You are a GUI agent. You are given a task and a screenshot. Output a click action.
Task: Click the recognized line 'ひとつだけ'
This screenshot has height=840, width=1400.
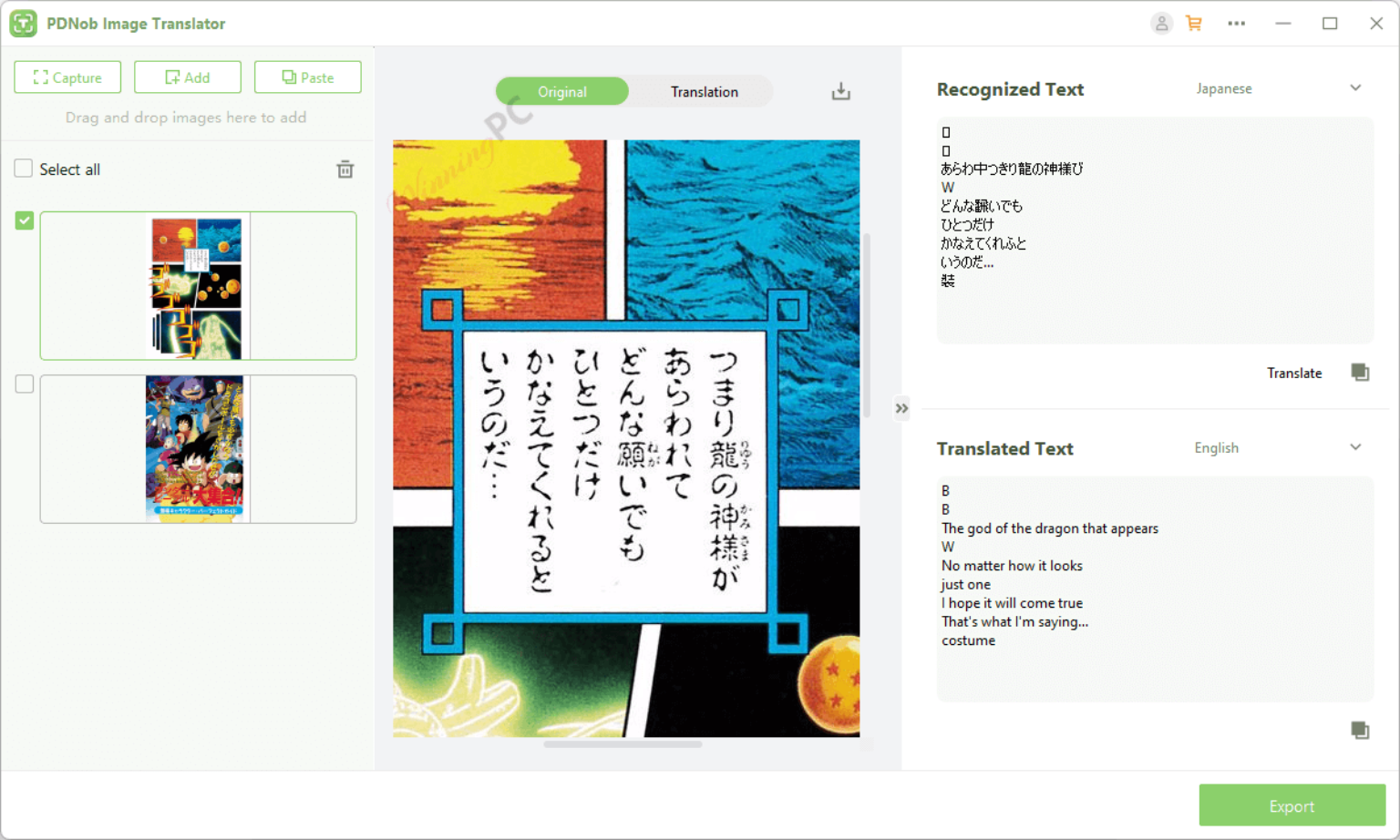click(x=967, y=224)
